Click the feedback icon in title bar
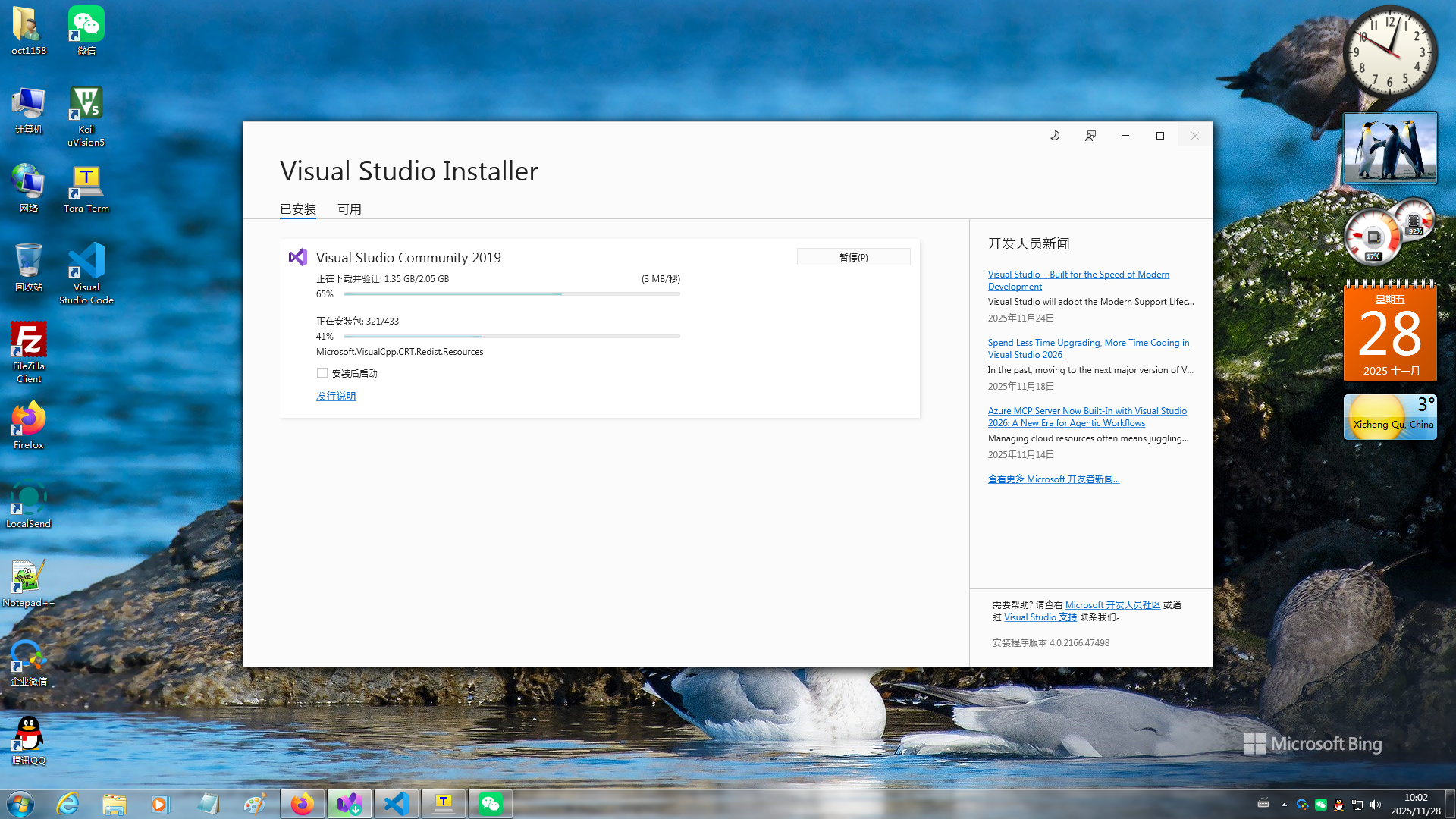The image size is (1456, 819). click(1090, 136)
